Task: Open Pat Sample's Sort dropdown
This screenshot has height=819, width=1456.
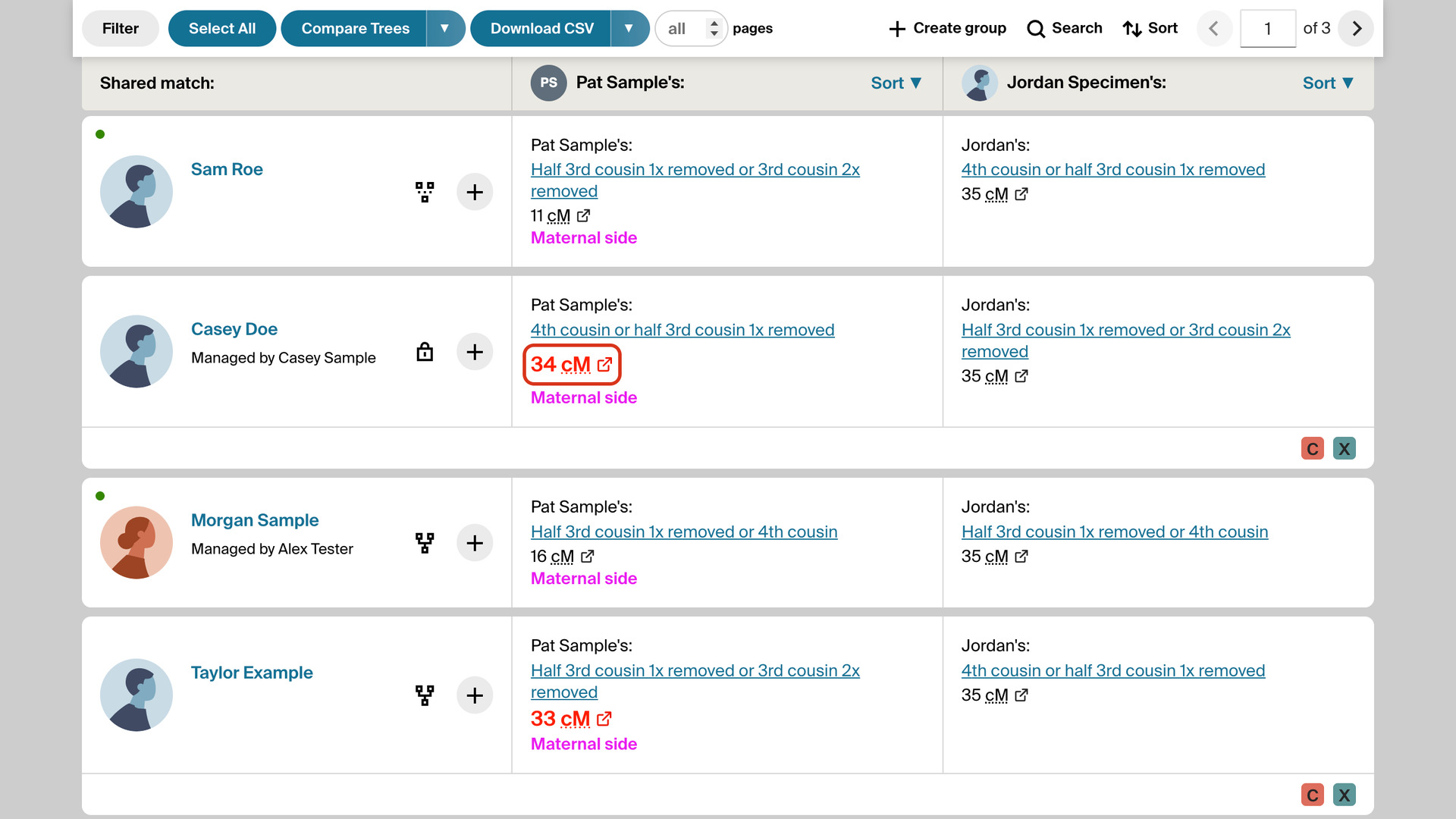Action: [896, 83]
